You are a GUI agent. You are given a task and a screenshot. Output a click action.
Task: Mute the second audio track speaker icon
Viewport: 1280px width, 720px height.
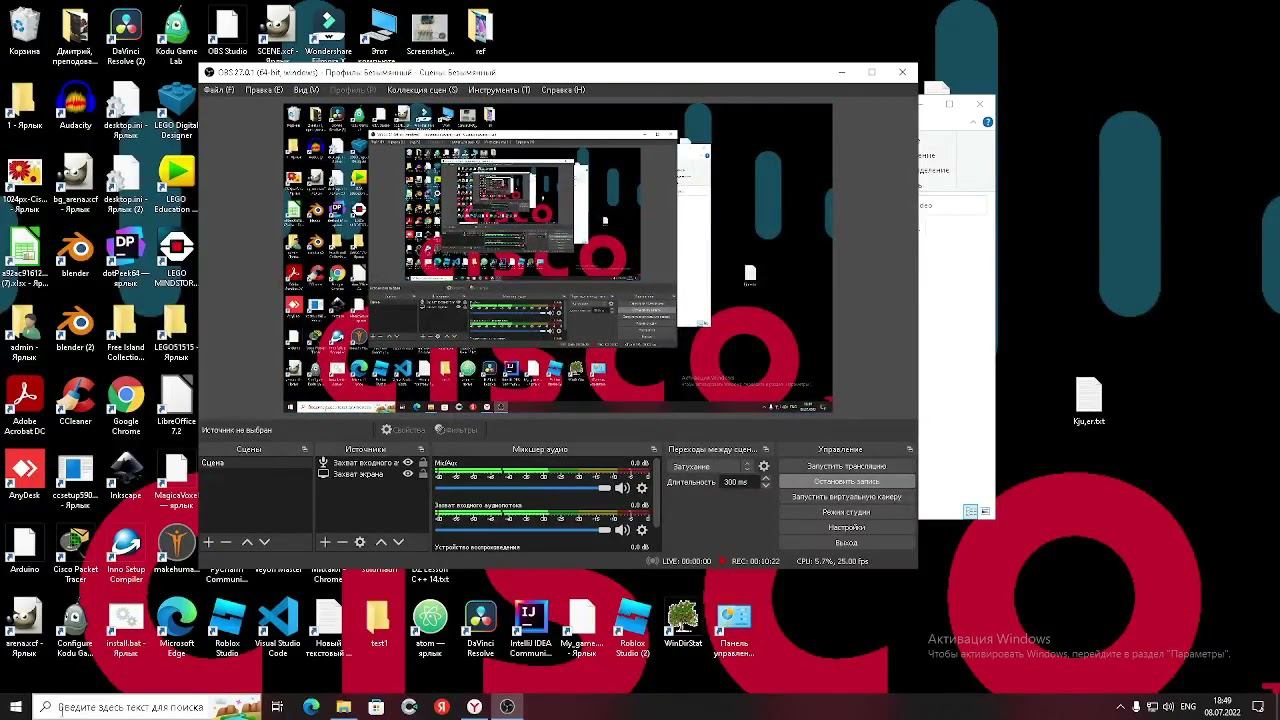pos(622,530)
